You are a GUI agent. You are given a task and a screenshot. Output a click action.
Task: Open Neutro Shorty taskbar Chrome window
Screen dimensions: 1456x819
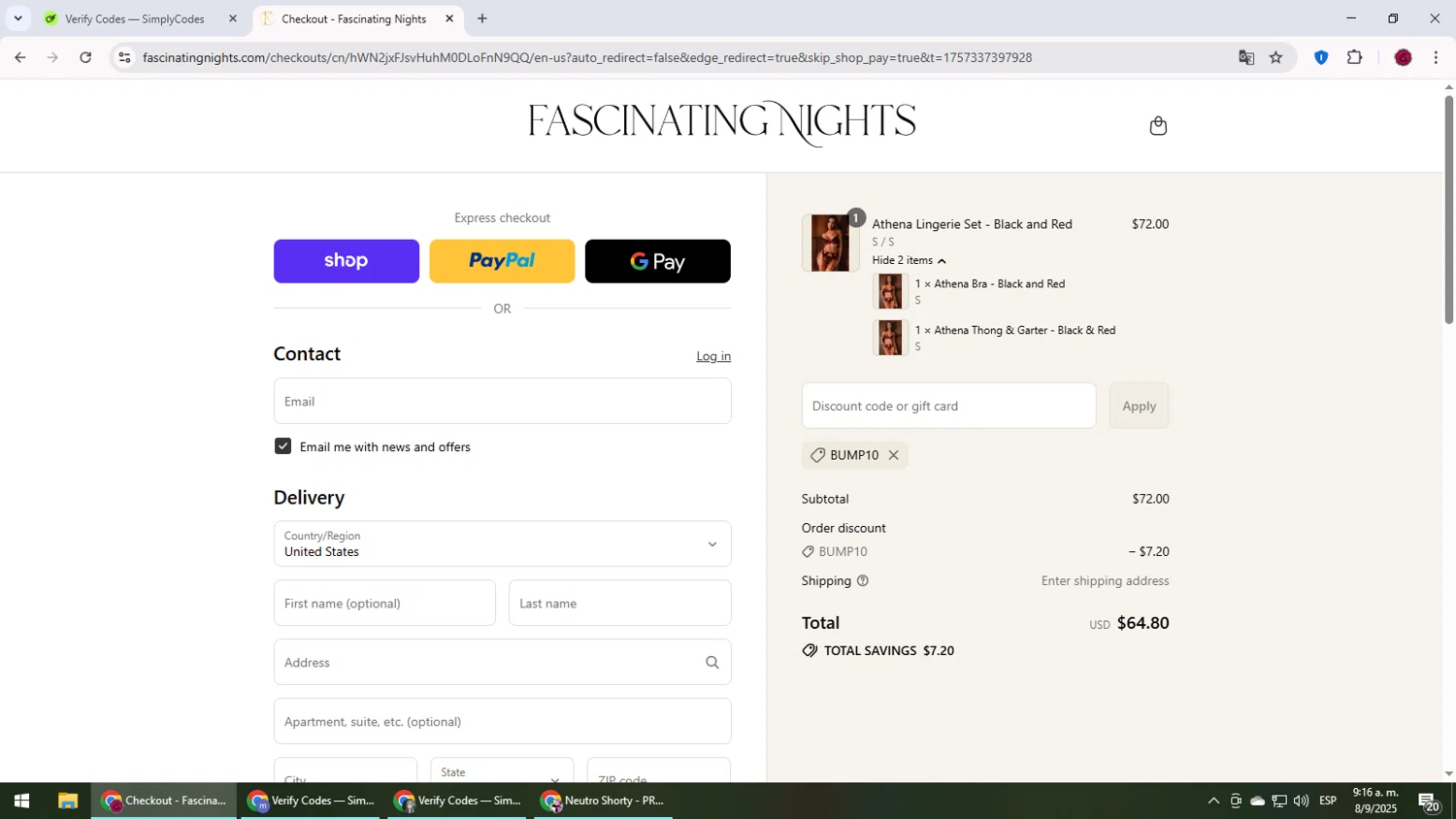coord(603,801)
